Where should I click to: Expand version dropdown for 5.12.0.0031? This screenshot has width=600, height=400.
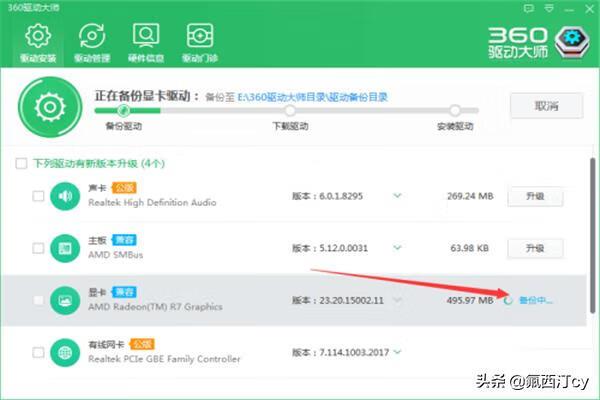(x=397, y=248)
